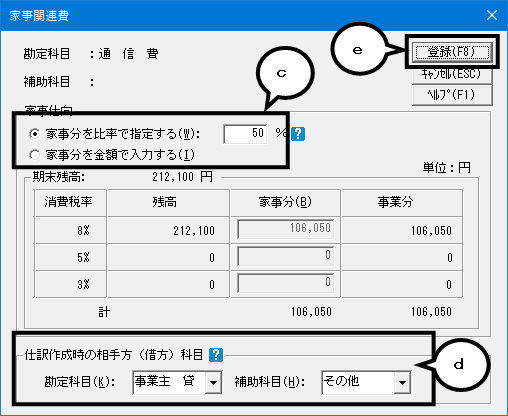Click the 3% row 家事分 amount field
This screenshot has width=508, height=416.
coord(286,283)
